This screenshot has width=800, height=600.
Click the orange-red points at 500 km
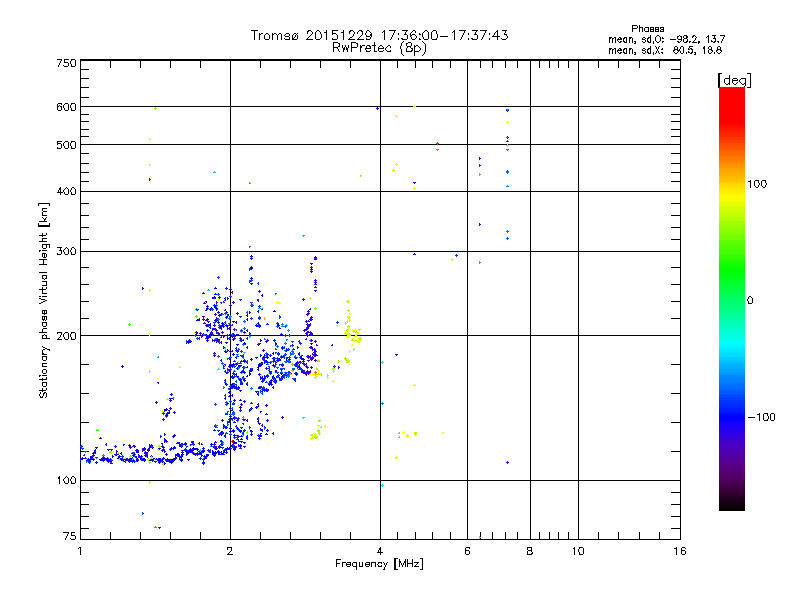click(x=437, y=146)
